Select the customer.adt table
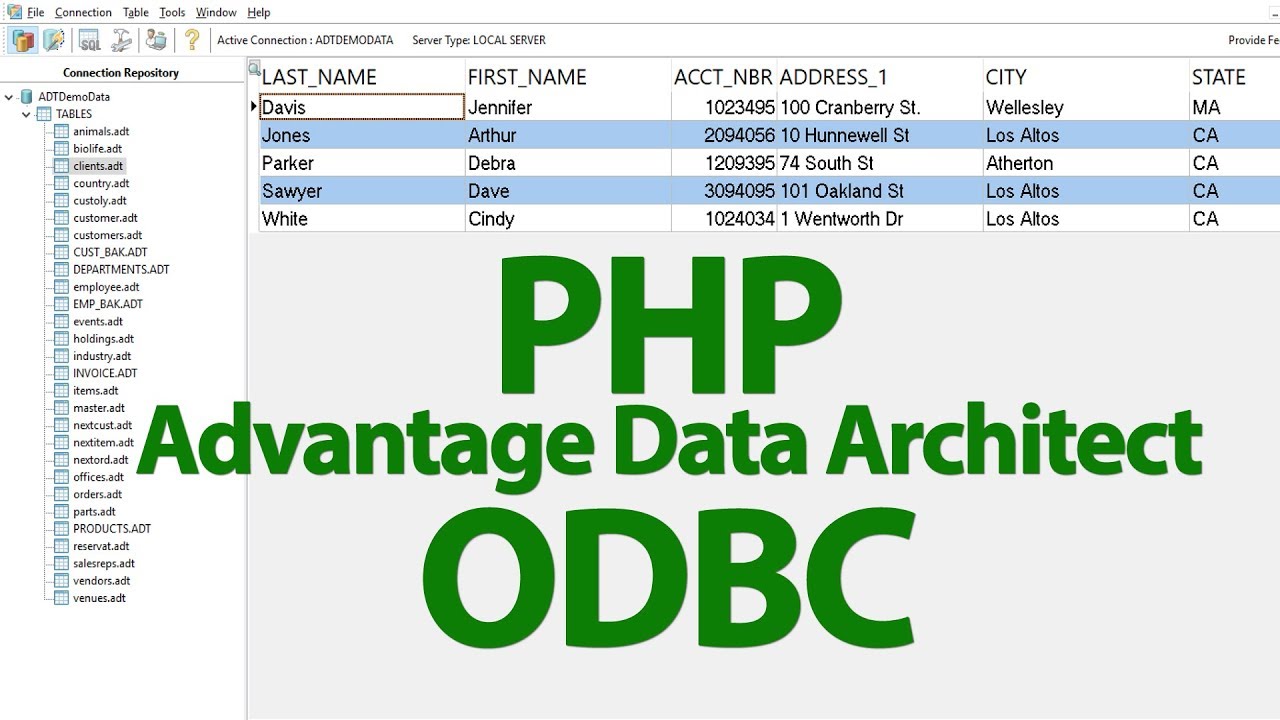Viewport: 1280px width, 720px height. coord(105,218)
